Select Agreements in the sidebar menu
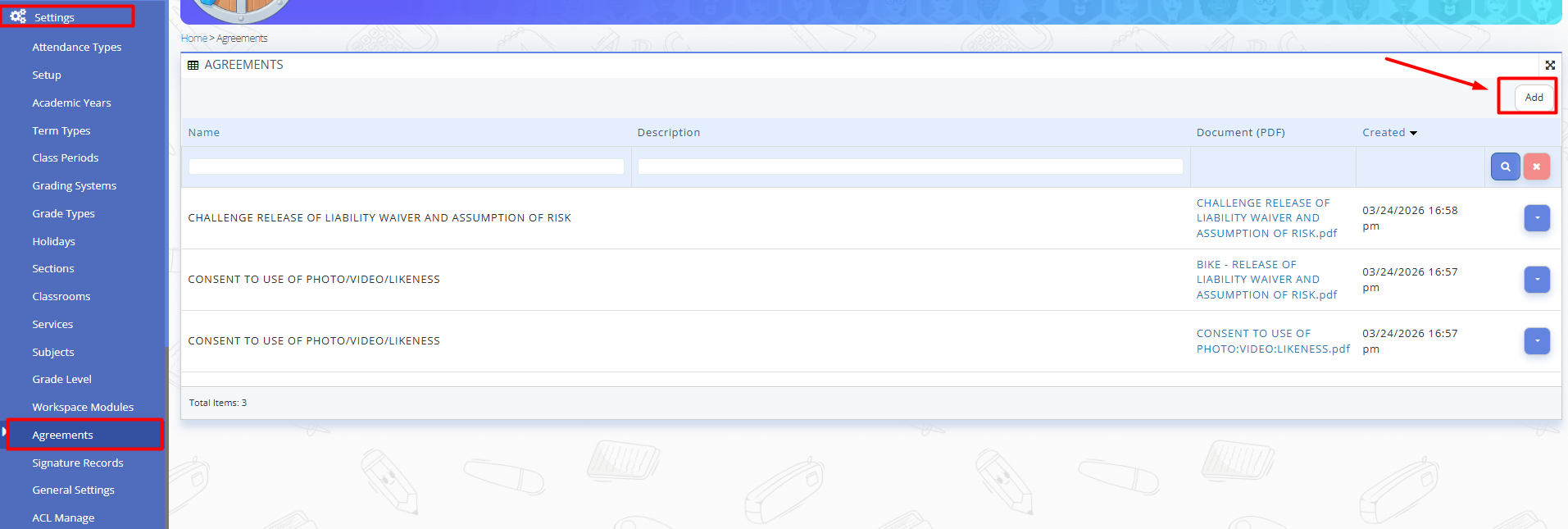This screenshot has height=529, width=1568. (x=63, y=435)
